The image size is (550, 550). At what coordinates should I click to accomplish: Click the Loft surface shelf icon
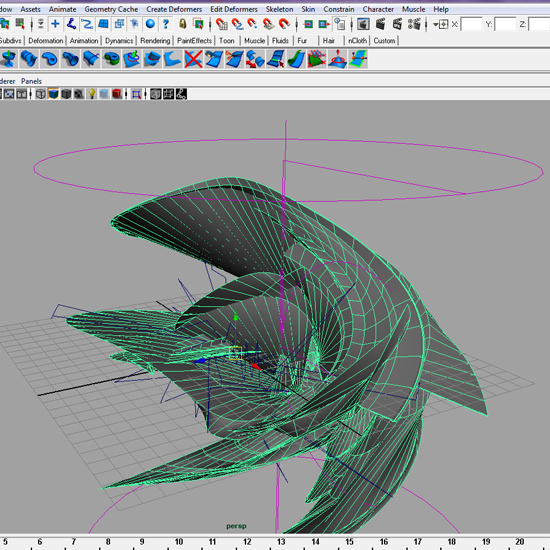tap(29, 59)
